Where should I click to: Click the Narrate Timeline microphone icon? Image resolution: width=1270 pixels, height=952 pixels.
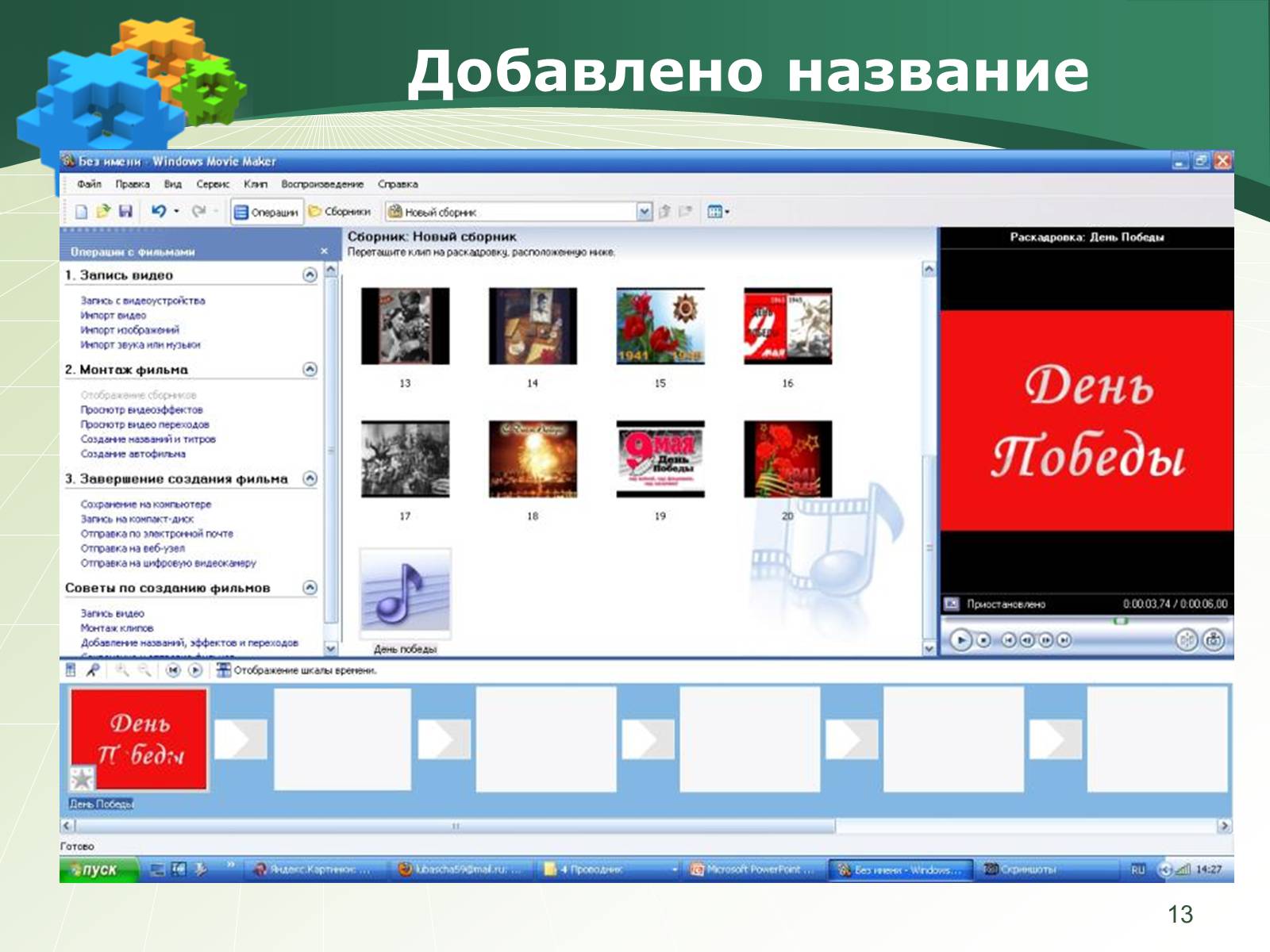coord(93,670)
